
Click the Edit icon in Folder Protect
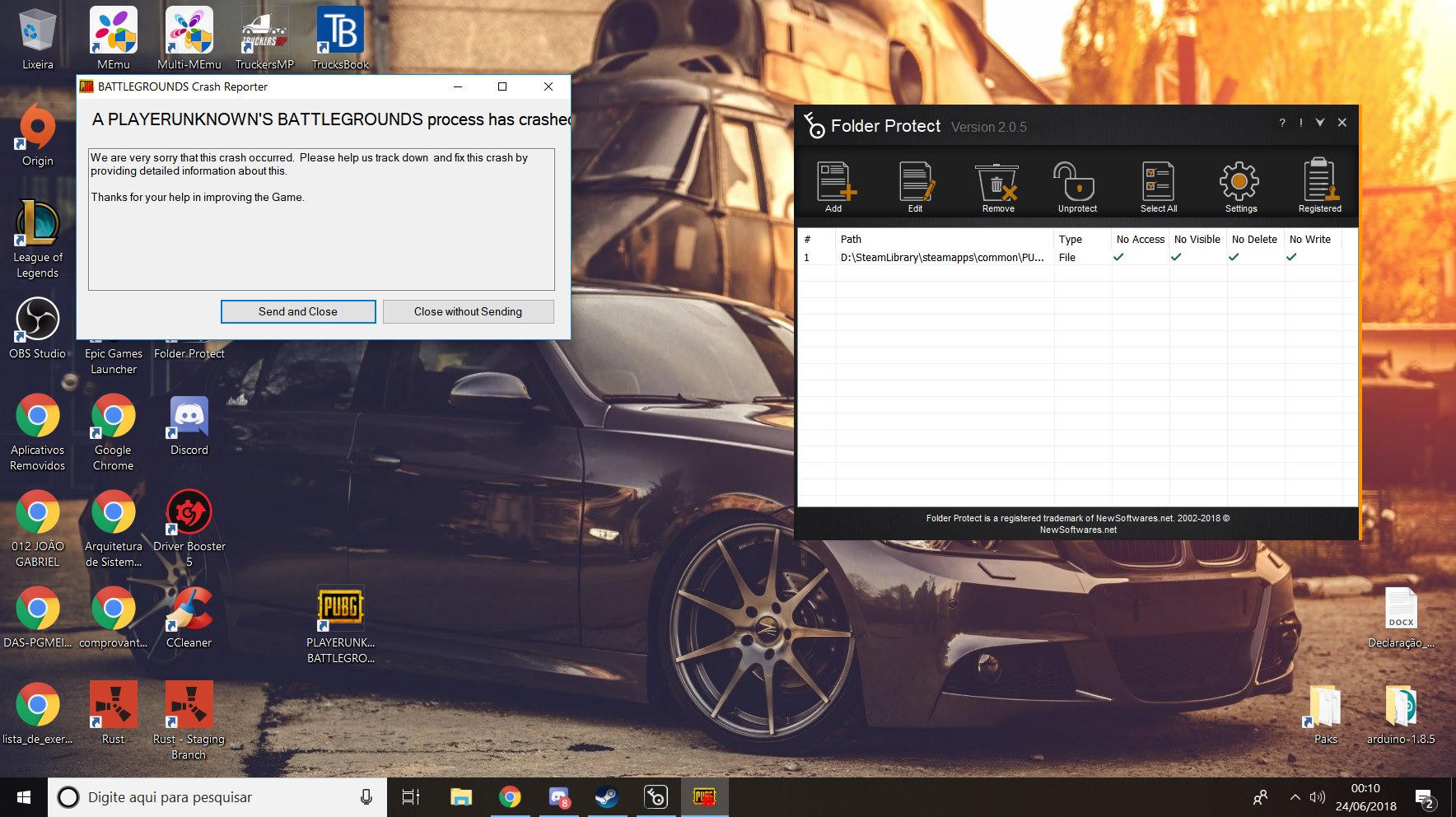tap(916, 183)
